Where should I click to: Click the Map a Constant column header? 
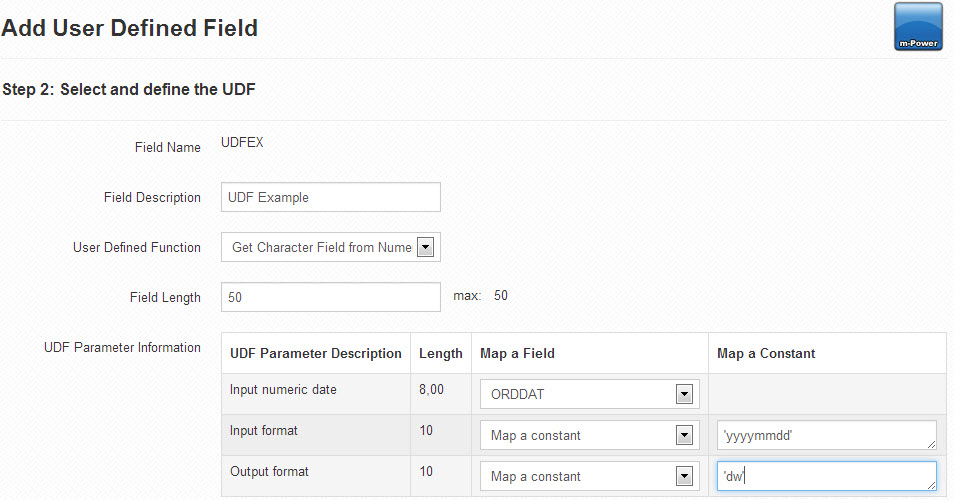pyautogui.click(x=766, y=353)
